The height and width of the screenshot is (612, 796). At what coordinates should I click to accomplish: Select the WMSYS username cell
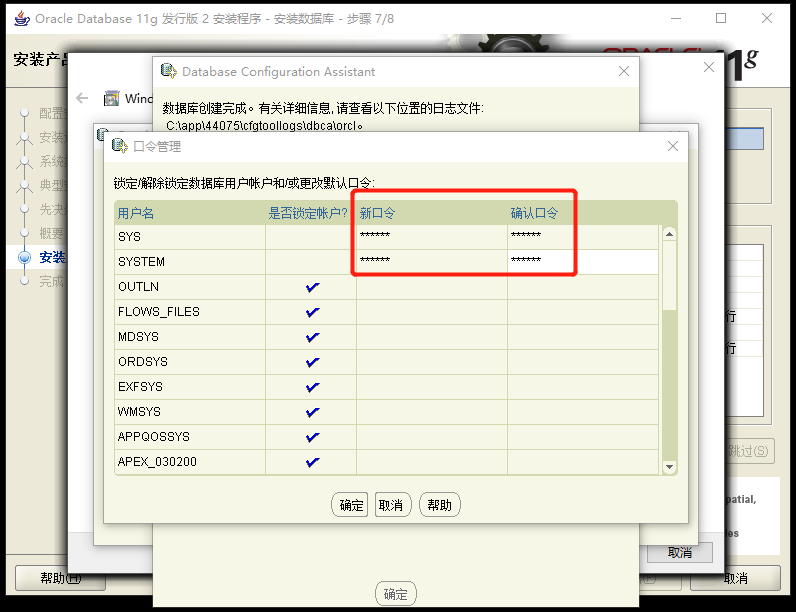pyautogui.click(x=190, y=412)
